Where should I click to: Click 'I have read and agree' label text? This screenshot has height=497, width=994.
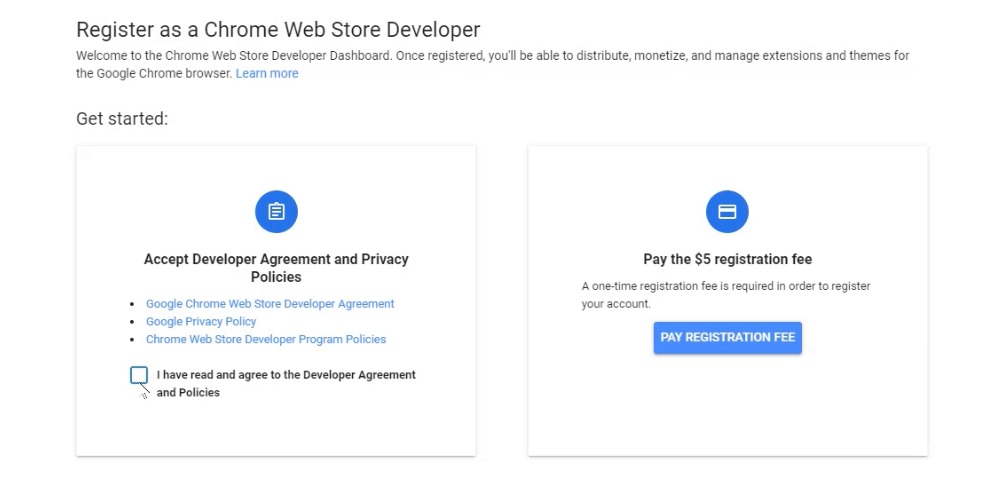pos(286,384)
